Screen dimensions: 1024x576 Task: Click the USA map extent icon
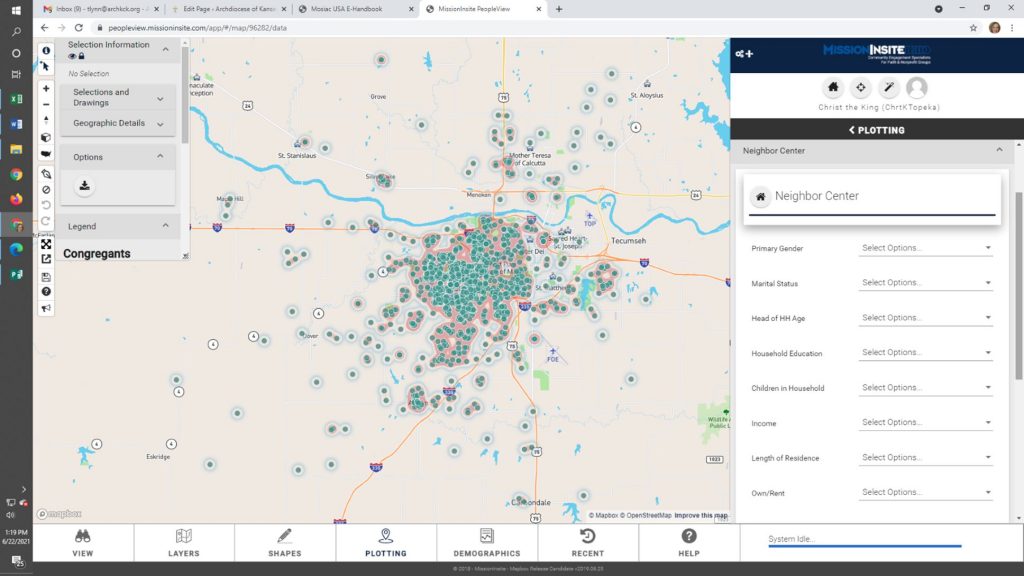[x=46, y=153]
